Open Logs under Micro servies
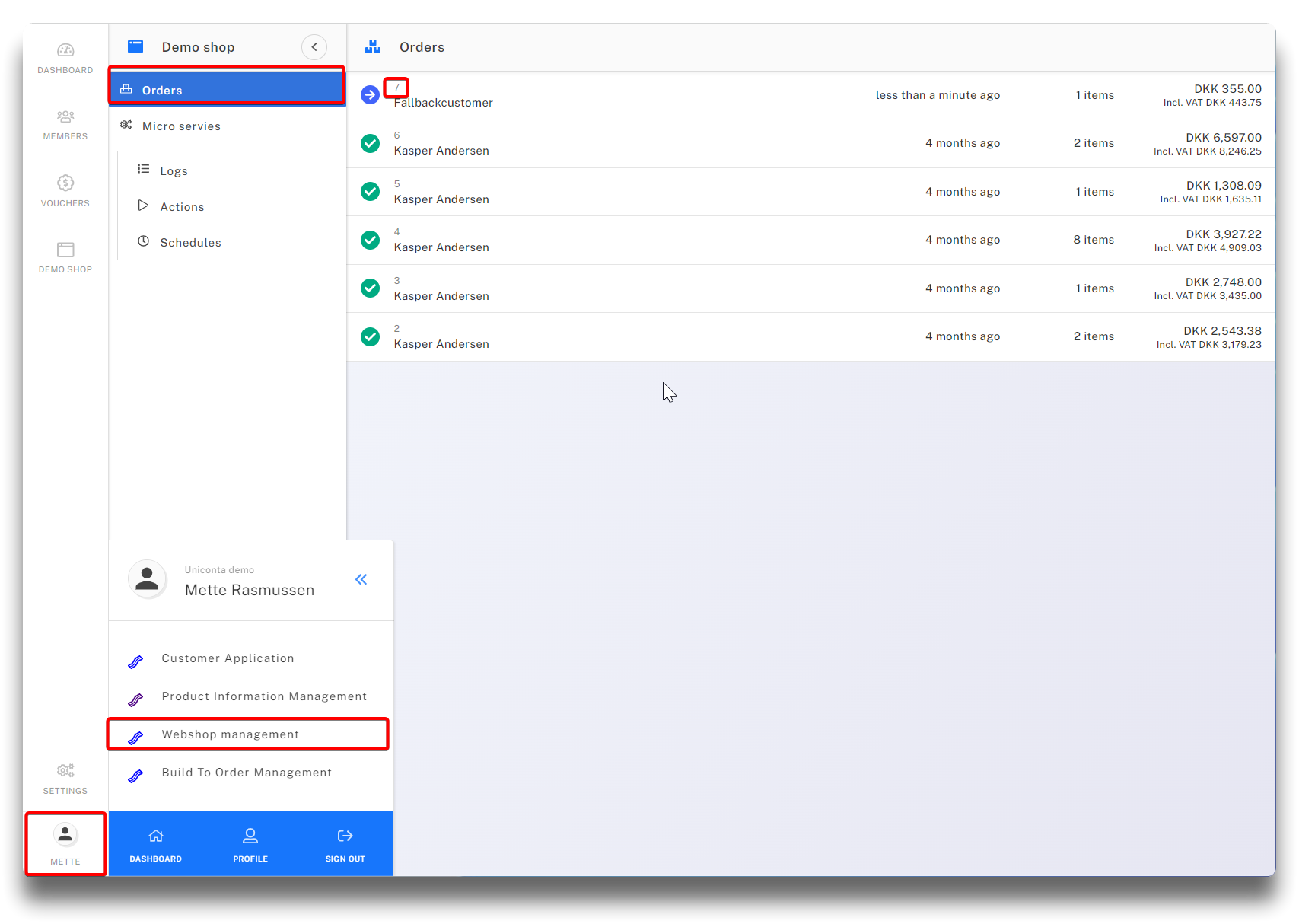 click(174, 171)
